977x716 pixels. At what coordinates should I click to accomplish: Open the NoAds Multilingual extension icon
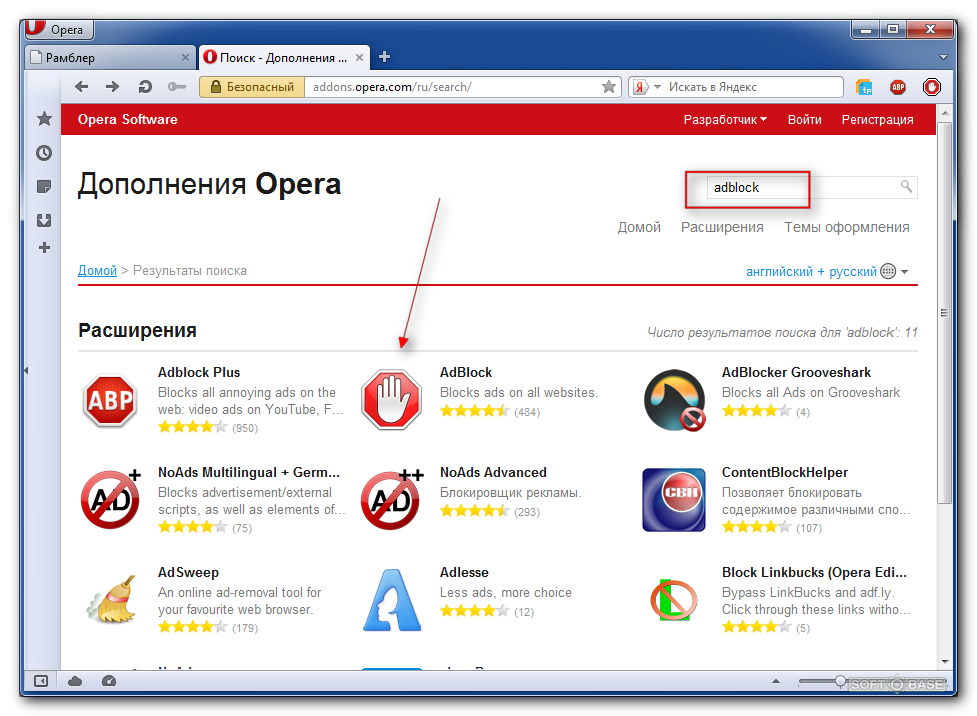[x=111, y=500]
